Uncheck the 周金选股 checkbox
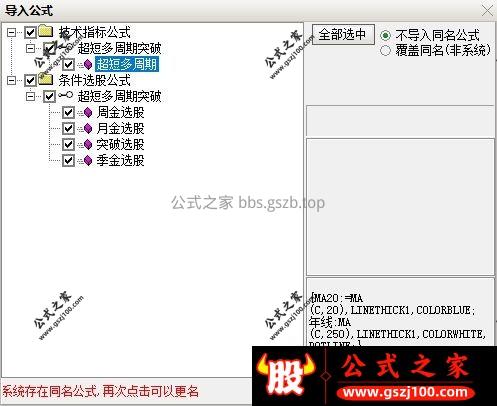This screenshot has width=497, height=406. [x=68, y=112]
